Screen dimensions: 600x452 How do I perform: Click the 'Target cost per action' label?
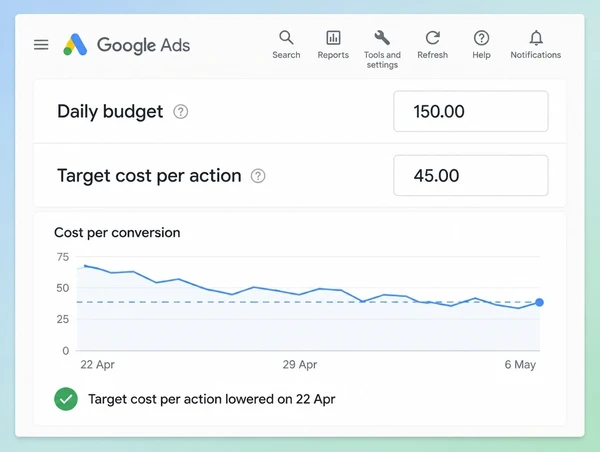(149, 176)
